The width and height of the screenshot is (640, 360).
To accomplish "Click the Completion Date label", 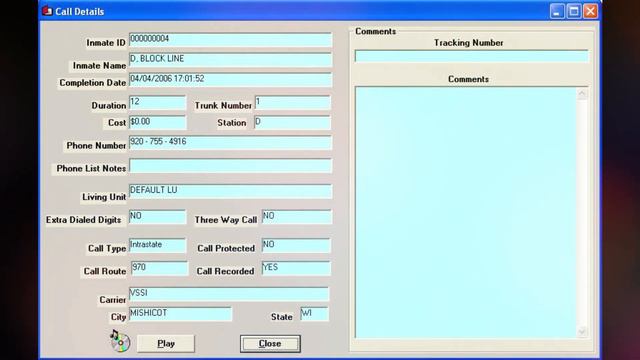I will coord(93,83).
